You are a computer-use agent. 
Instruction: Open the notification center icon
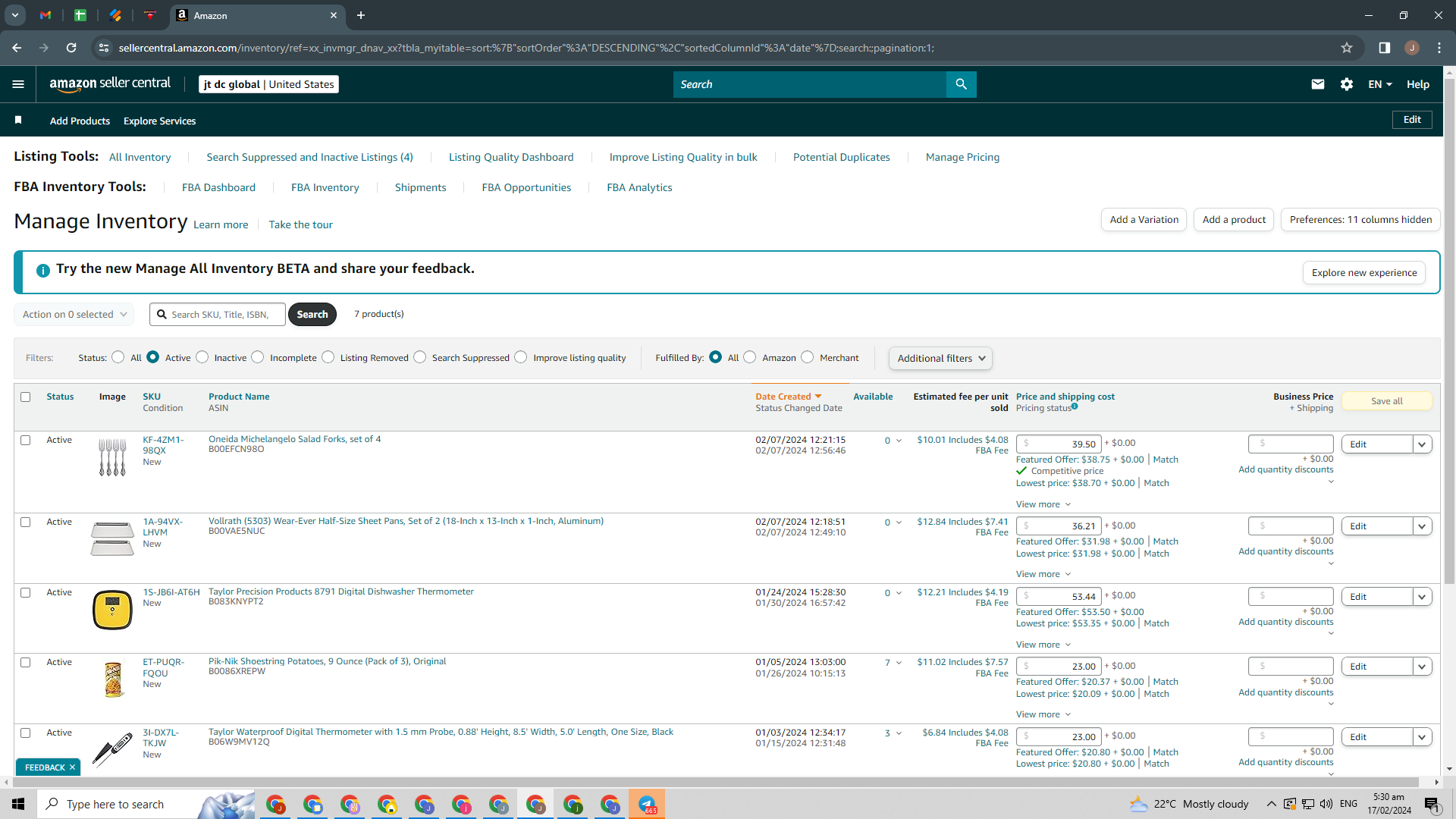click(1432, 804)
